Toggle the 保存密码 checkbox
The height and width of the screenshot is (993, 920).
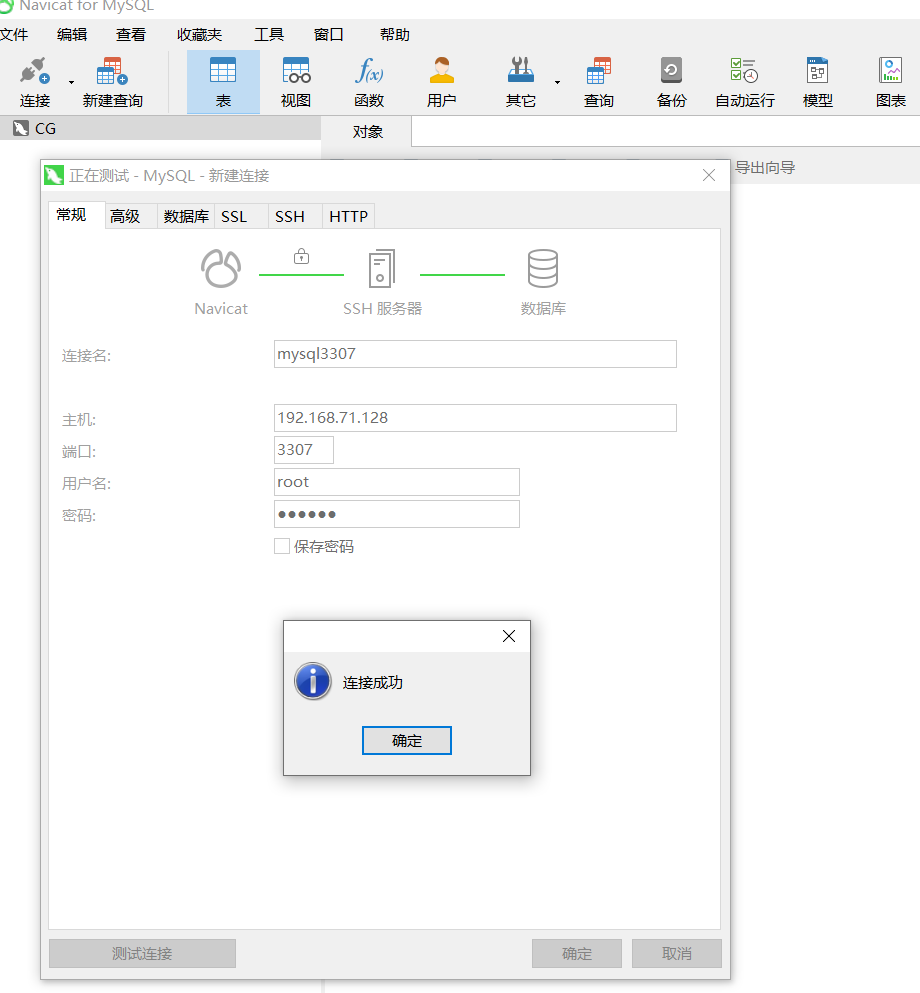tap(282, 546)
